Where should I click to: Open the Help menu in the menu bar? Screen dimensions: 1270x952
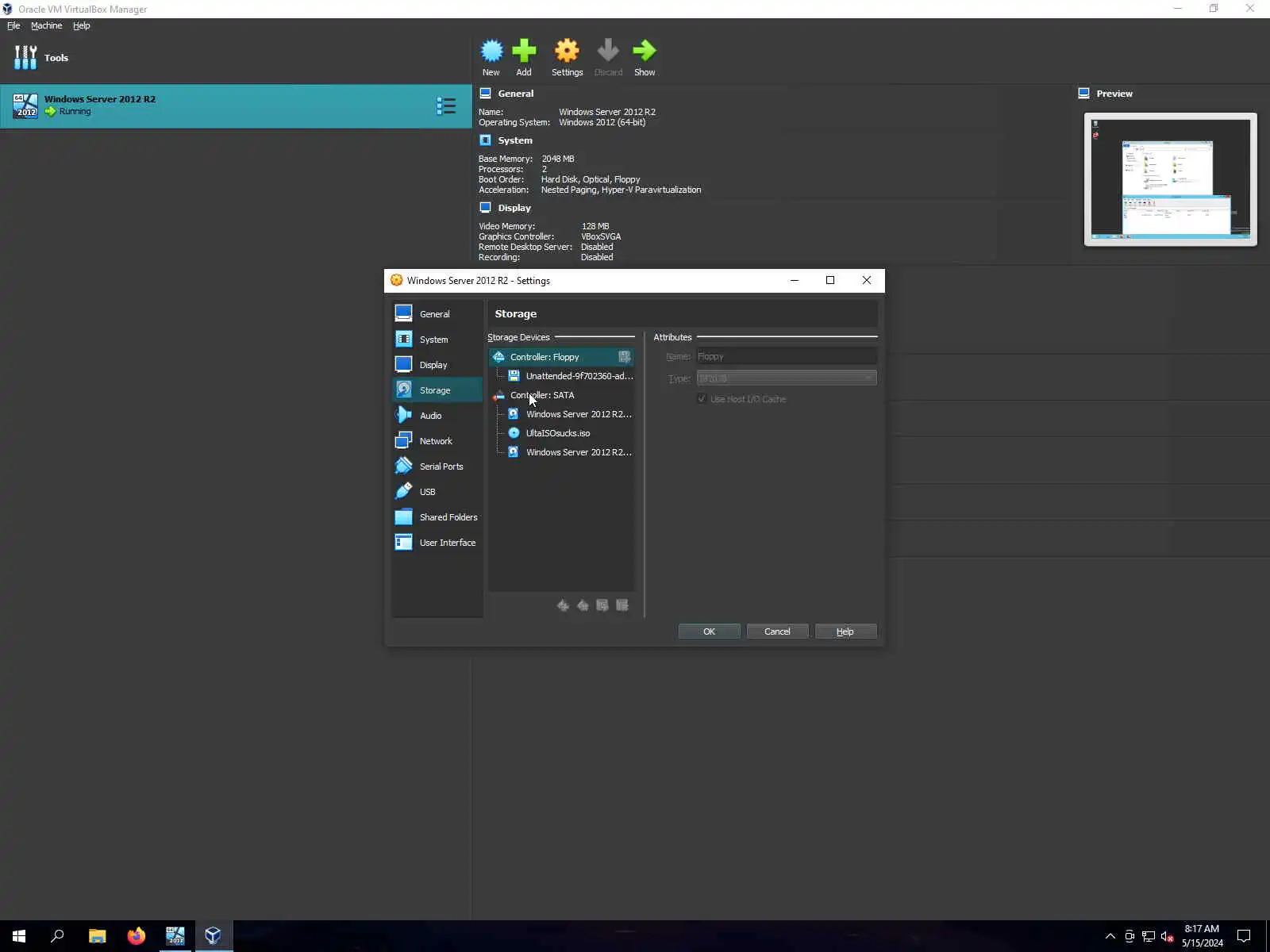(82, 25)
